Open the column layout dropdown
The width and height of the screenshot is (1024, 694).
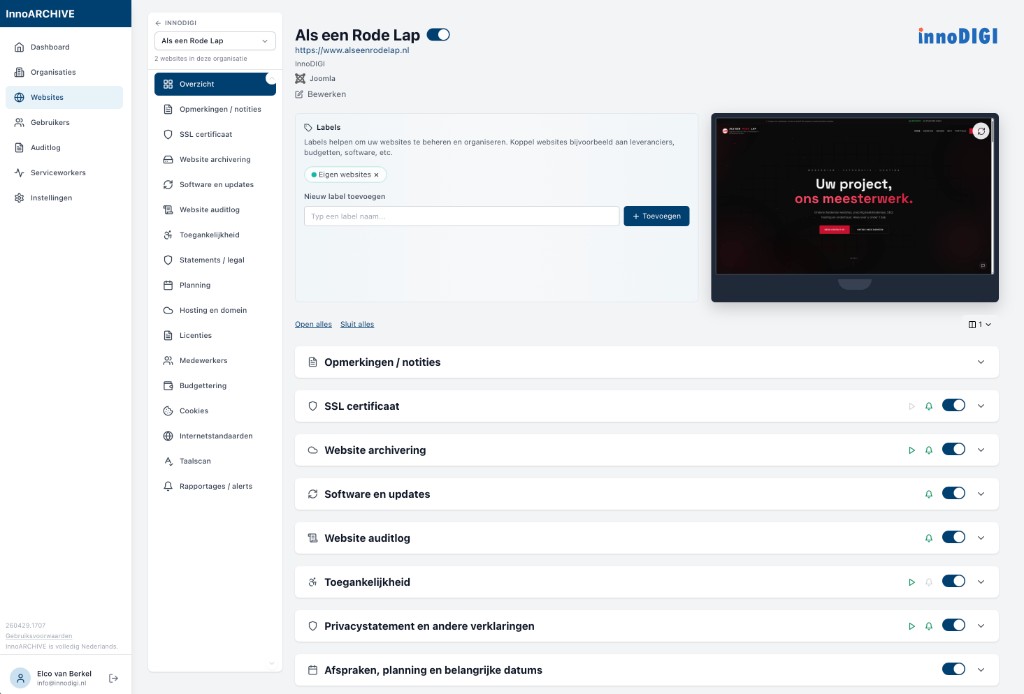pos(979,324)
